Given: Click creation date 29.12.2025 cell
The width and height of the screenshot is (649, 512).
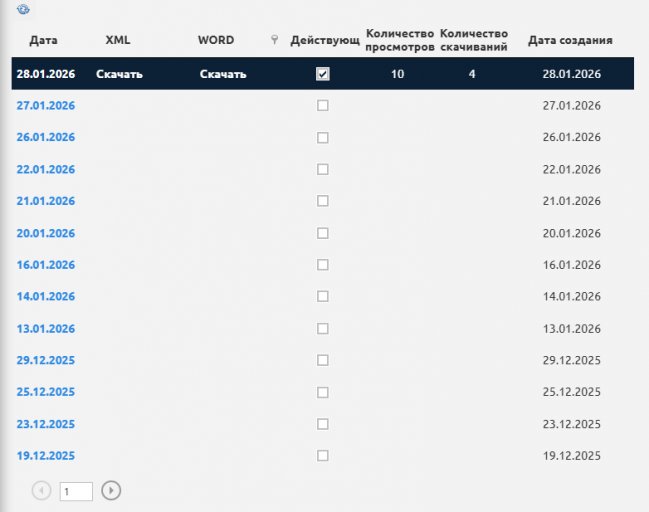Looking at the screenshot, I should coord(572,360).
